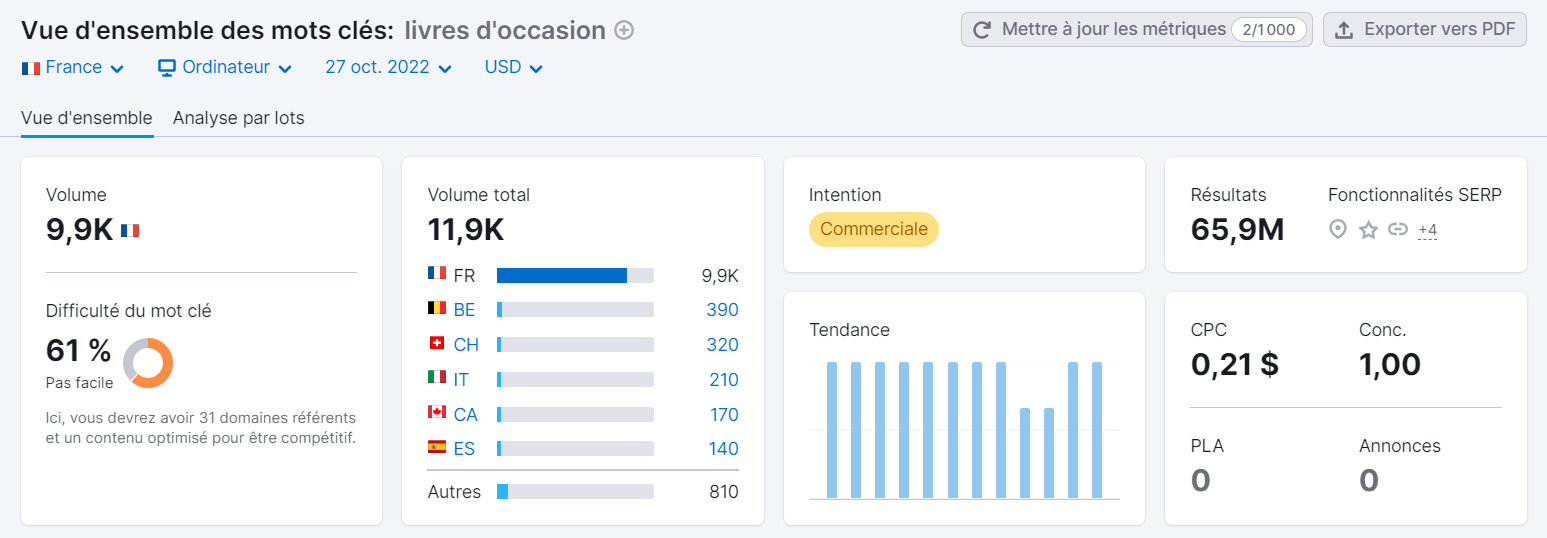Click the keyword difficulty donut chart

[x=148, y=362]
